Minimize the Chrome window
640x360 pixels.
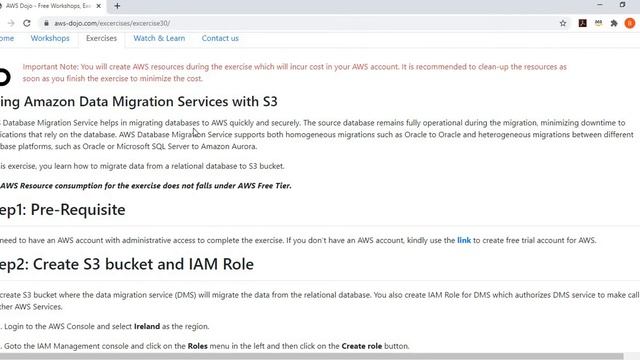[x=600, y=5]
